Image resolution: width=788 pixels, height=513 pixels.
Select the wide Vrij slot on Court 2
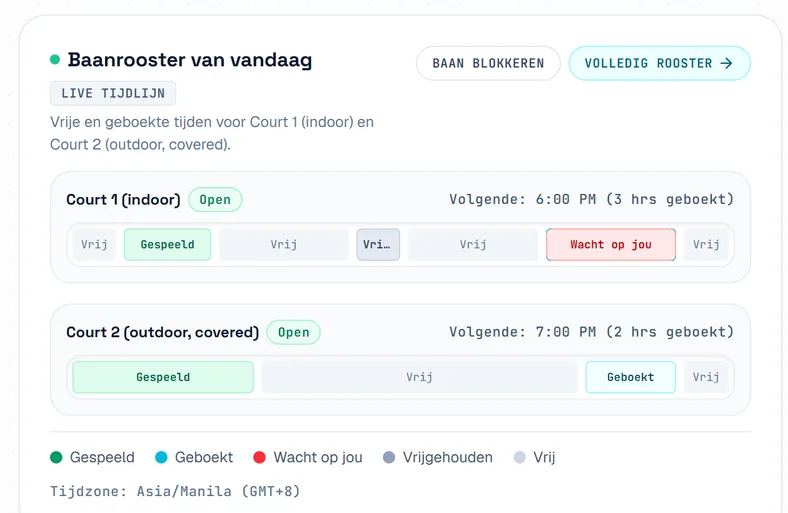pyautogui.click(x=419, y=377)
